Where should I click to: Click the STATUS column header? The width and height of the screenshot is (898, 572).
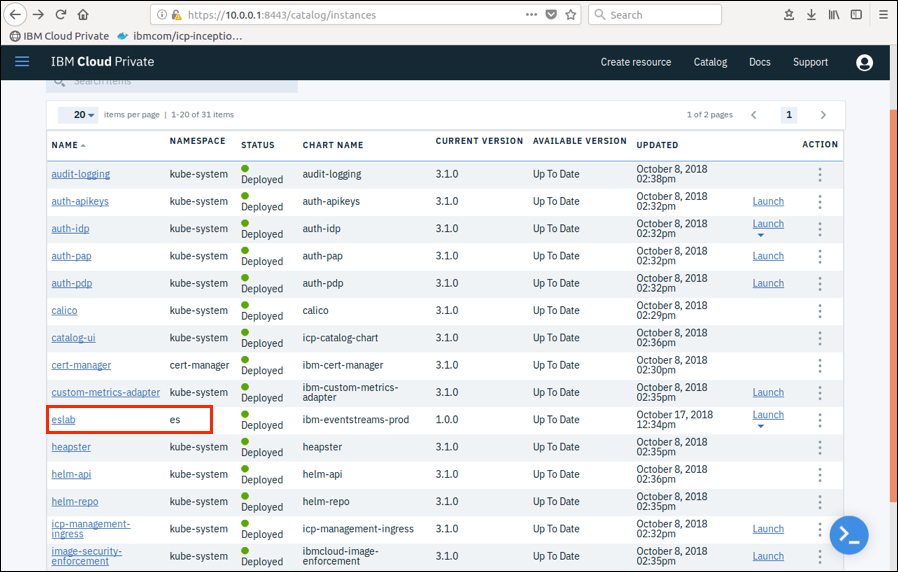(x=258, y=145)
